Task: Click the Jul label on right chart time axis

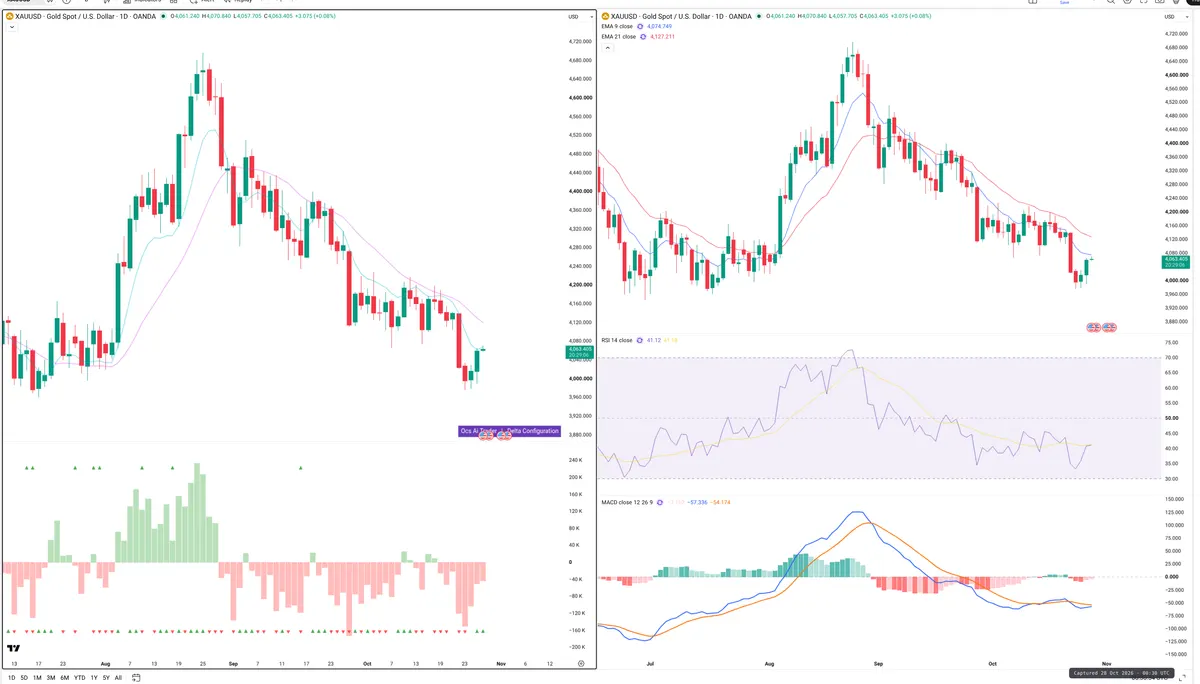Action: [651, 663]
